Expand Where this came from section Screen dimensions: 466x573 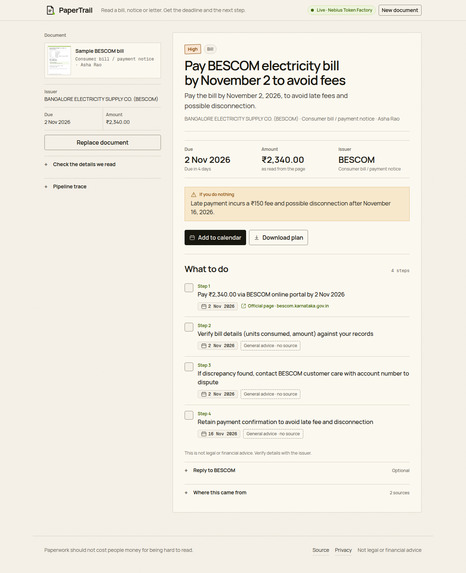[297, 493]
